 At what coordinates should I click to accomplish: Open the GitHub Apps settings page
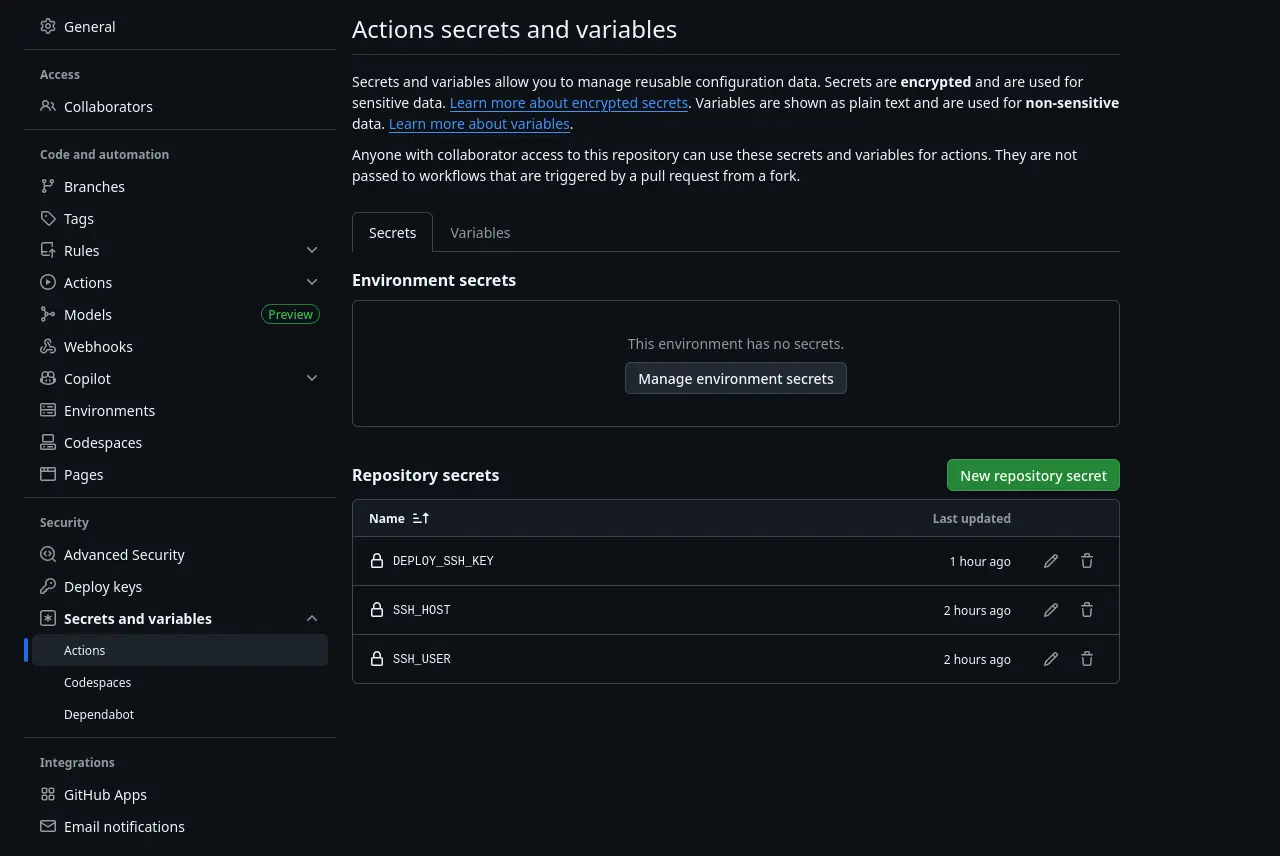pyautogui.click(x=180, y=794)
